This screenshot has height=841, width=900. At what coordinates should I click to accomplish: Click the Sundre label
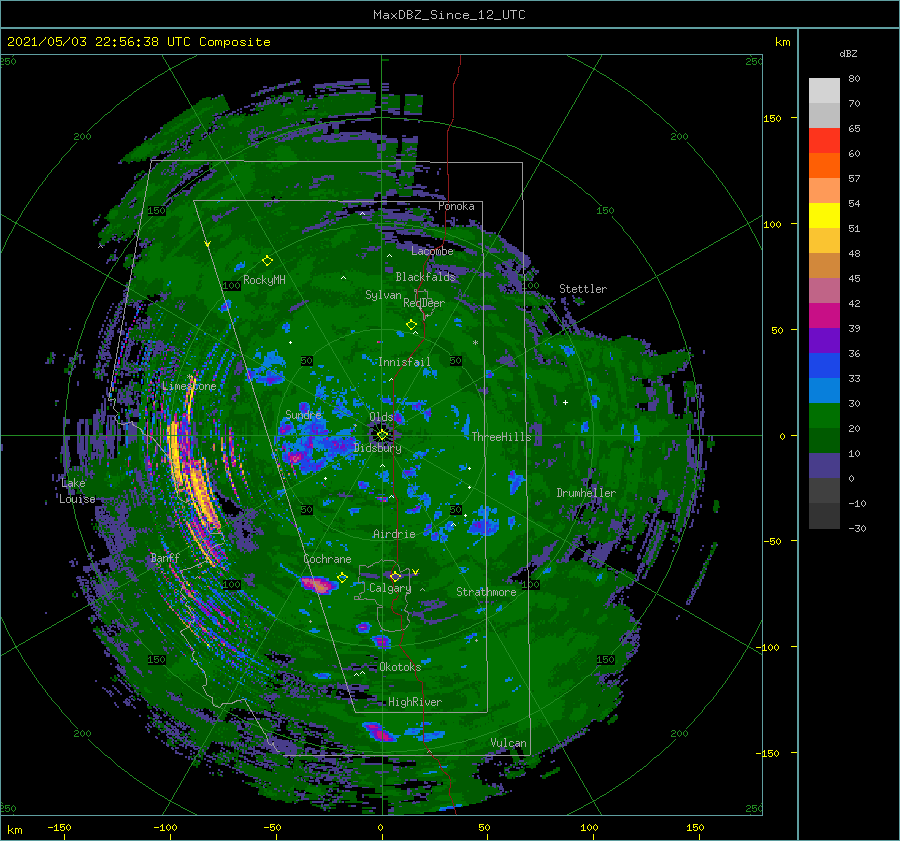[x=303, y=414]
